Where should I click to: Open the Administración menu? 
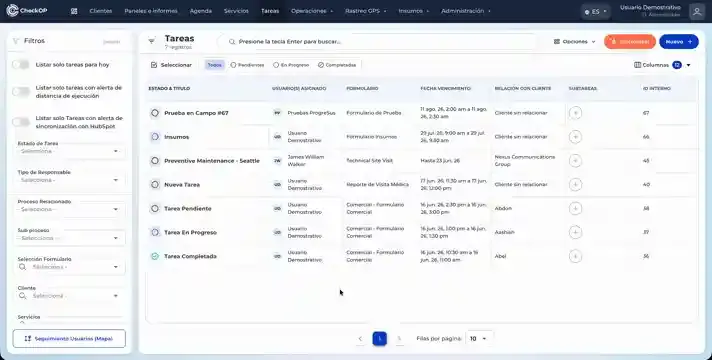pos(466,11)
